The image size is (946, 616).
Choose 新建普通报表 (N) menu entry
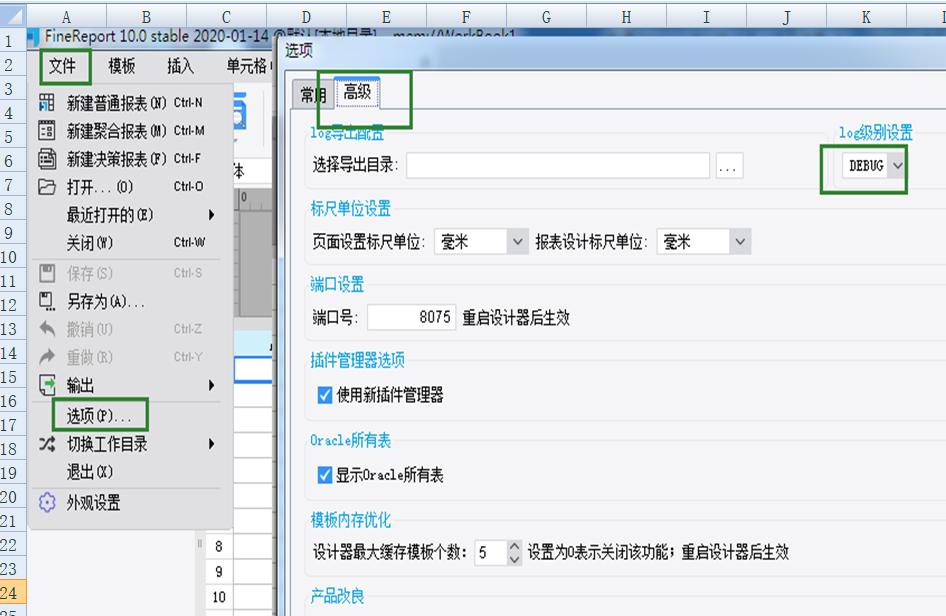(x=130, y=103)
